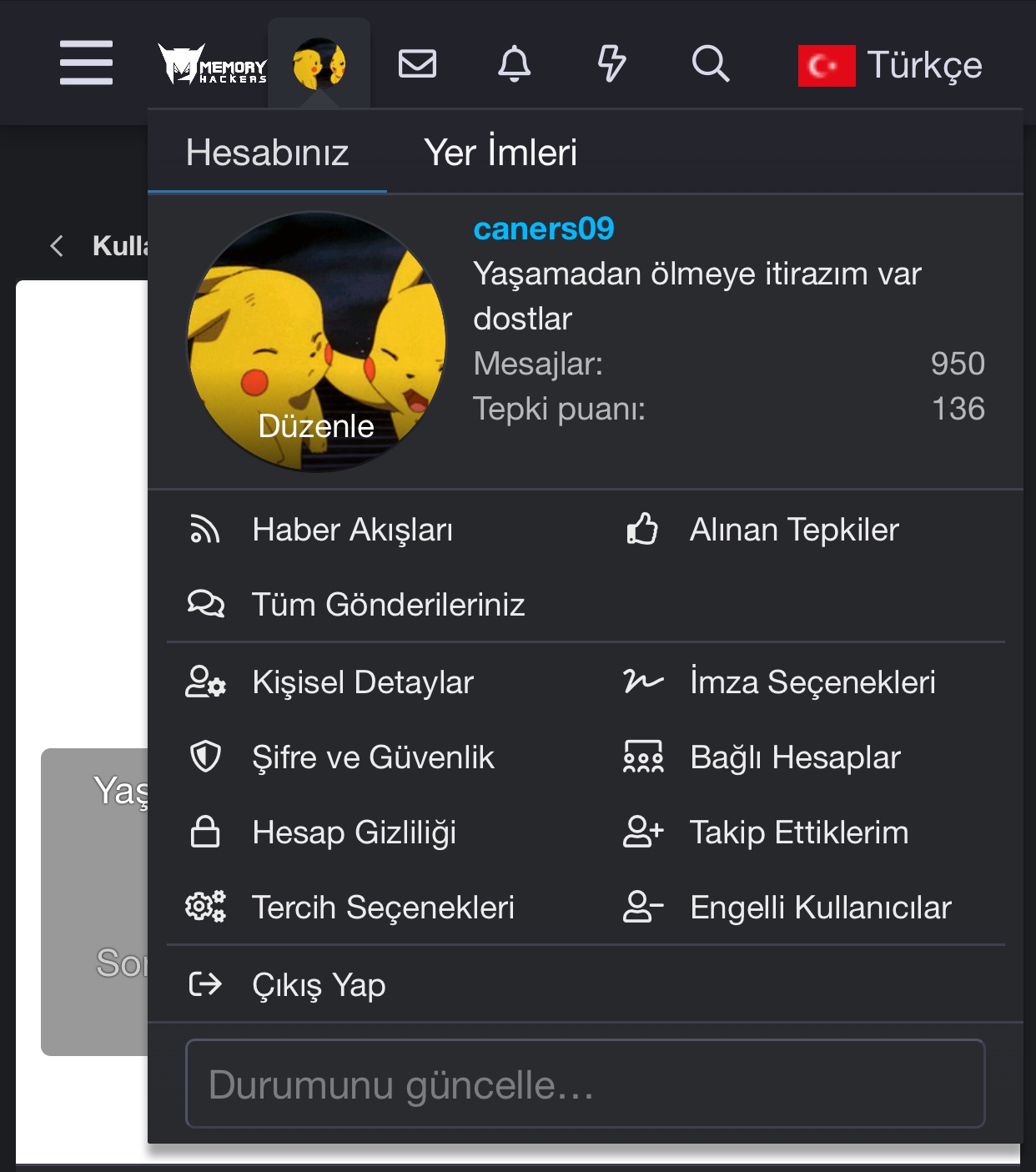Click the connected accounts icon beside Bağlı Hesaplar
The width and height of the screenshot is (1036, 1172).
pos(643,757)
